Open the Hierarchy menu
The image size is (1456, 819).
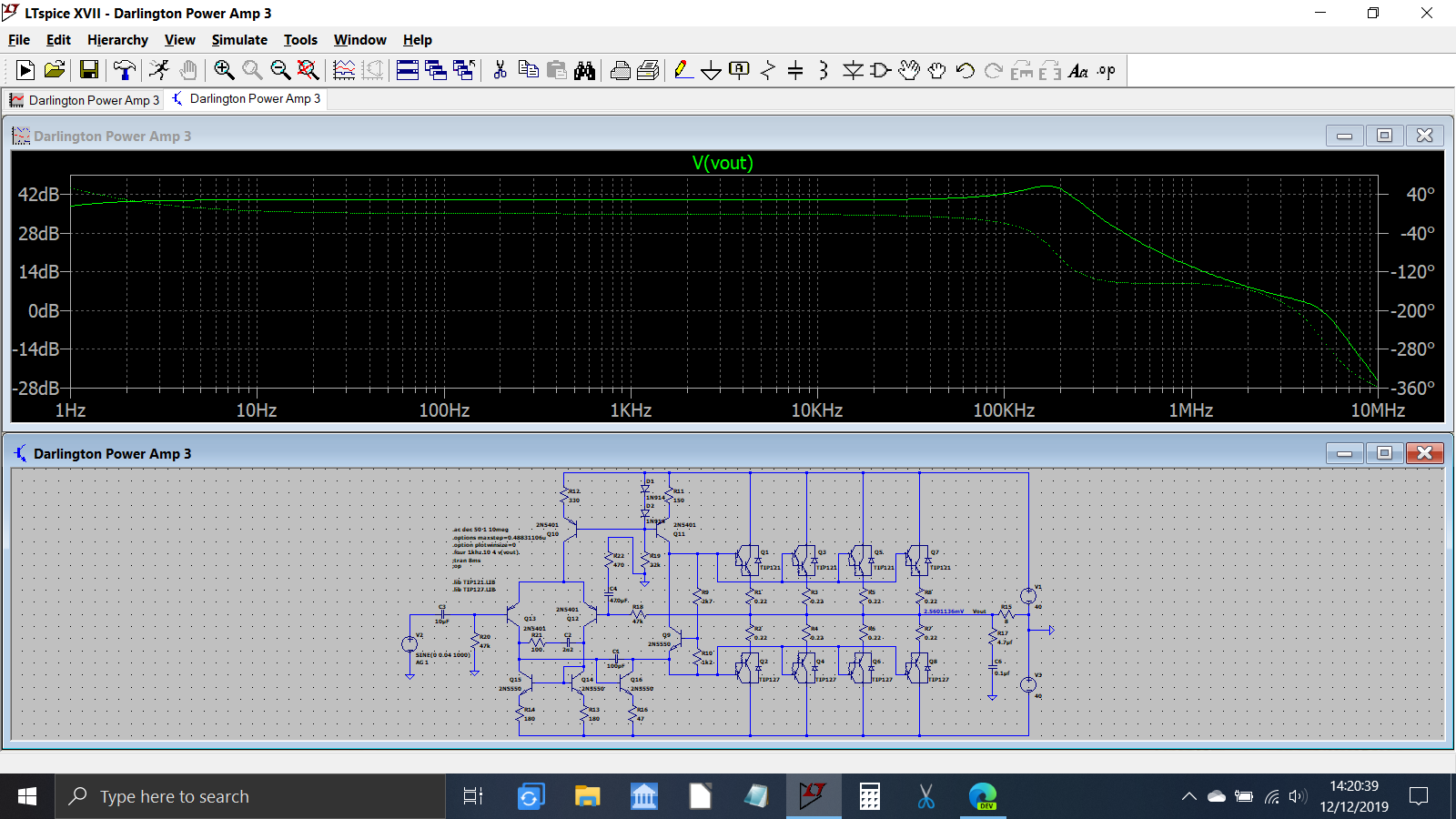click(x=117, y=40)
